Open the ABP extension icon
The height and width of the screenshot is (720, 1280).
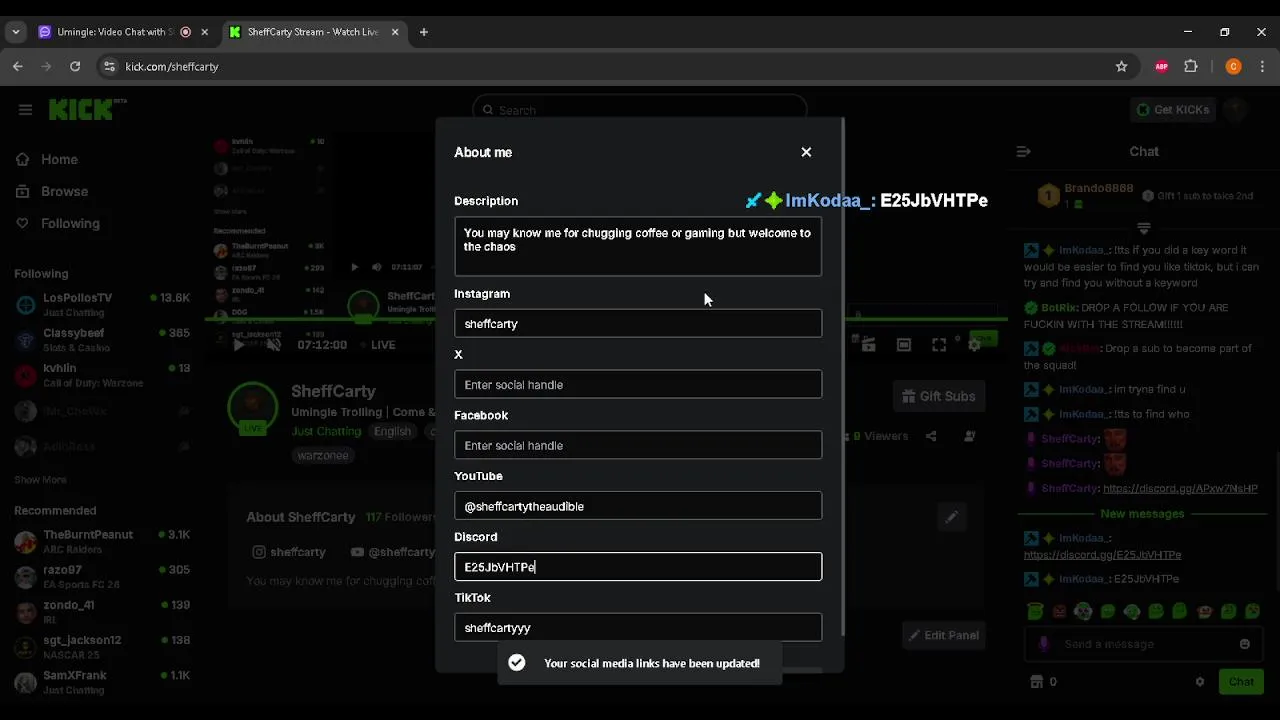(1161, 66)
